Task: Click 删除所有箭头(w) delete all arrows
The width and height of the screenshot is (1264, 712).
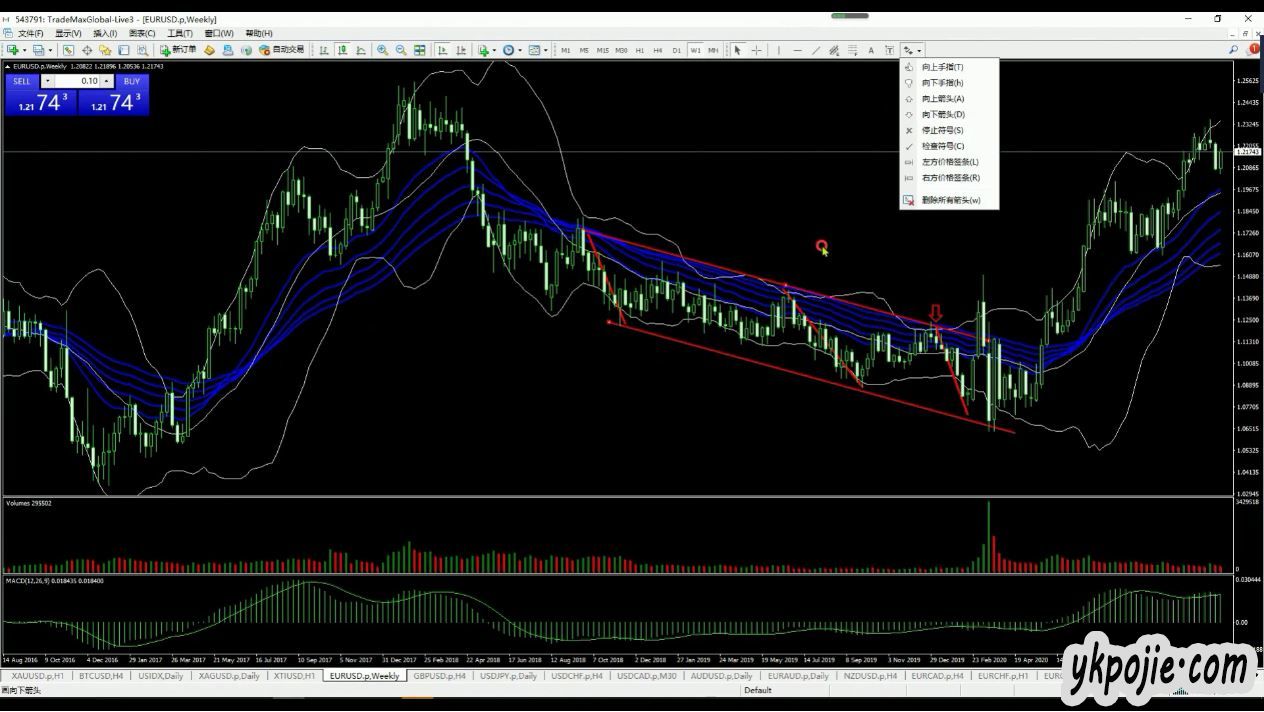Action: (x=950, y=200)
